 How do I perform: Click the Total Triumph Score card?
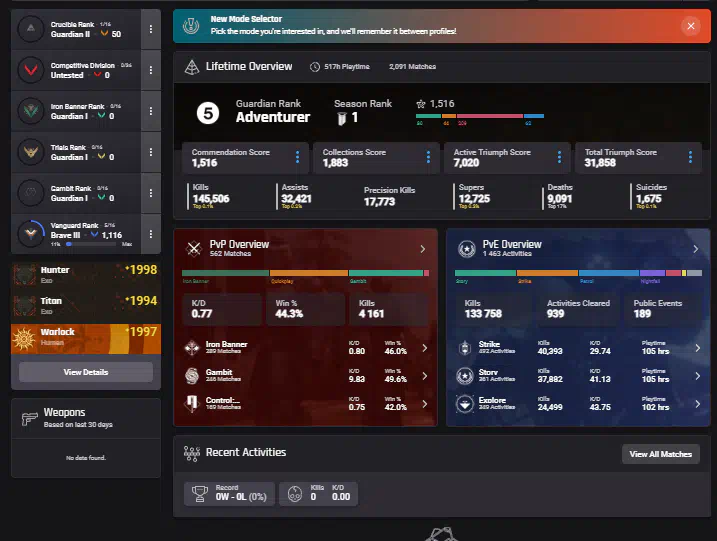click(x=638, y=158)
